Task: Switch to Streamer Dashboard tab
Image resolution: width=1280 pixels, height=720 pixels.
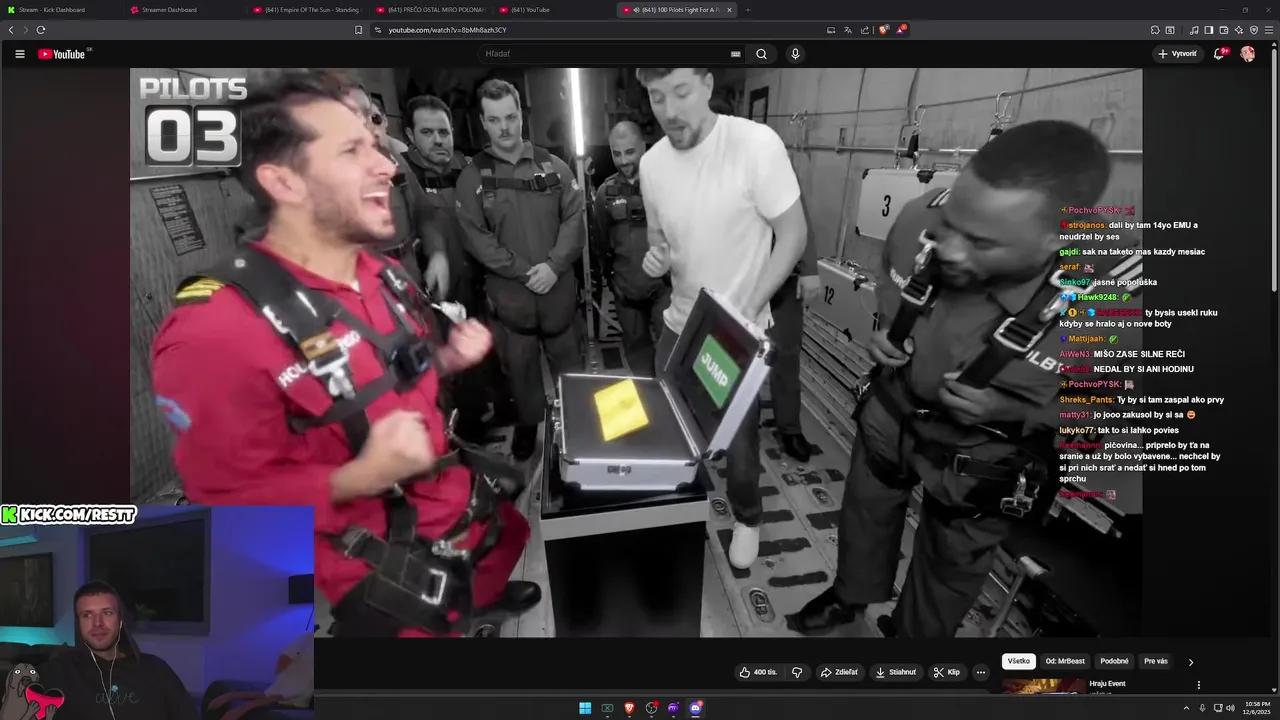Action: 184,10
